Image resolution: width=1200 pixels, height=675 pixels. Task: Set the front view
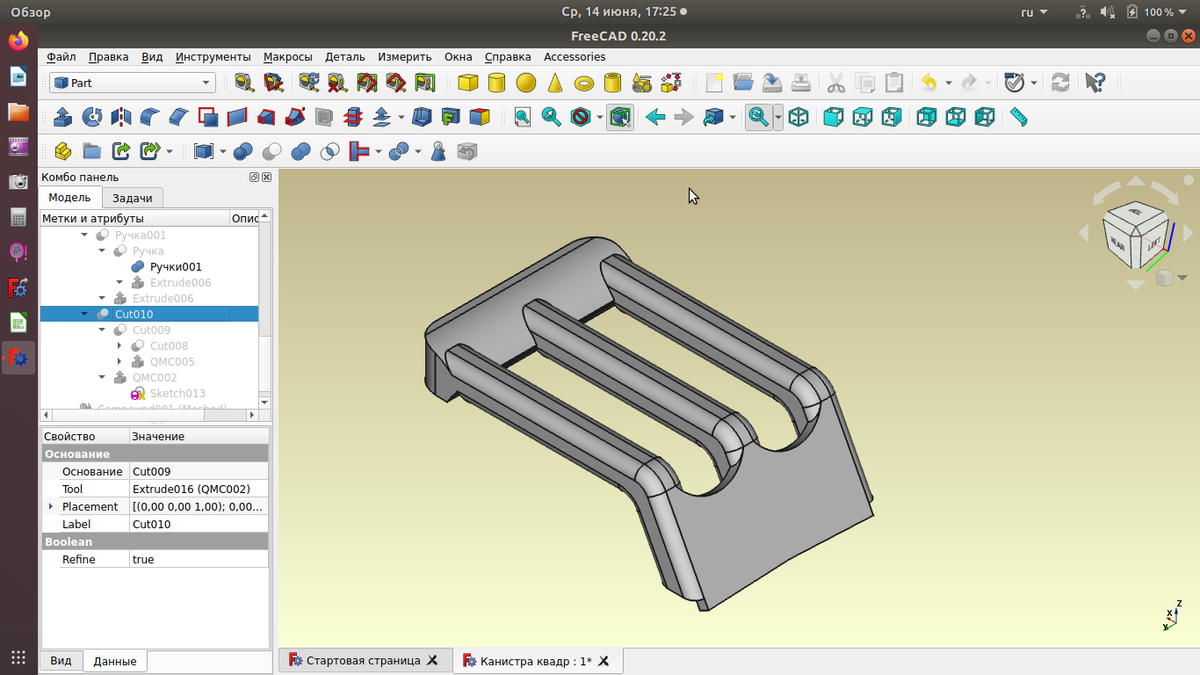833,117
